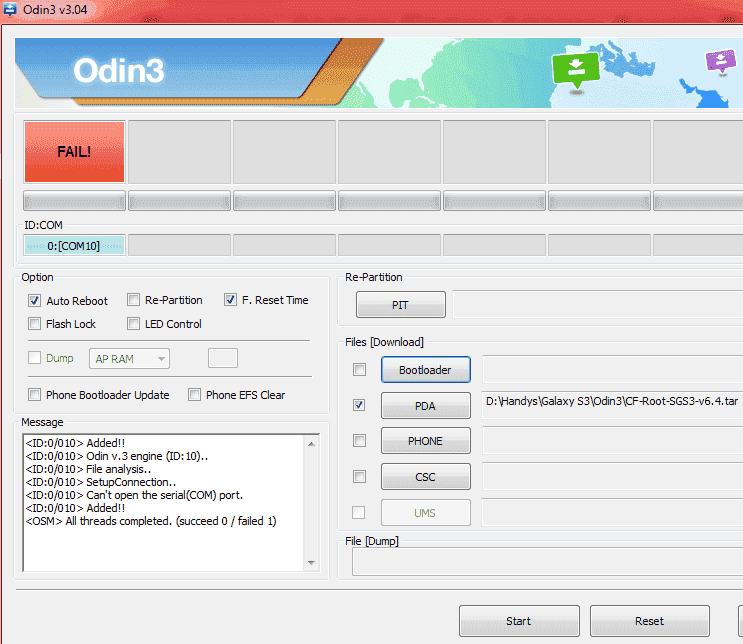Click the first progress bar under FAIL!
Viewport: 743px width, 644px height.
(x=74, y=201)
